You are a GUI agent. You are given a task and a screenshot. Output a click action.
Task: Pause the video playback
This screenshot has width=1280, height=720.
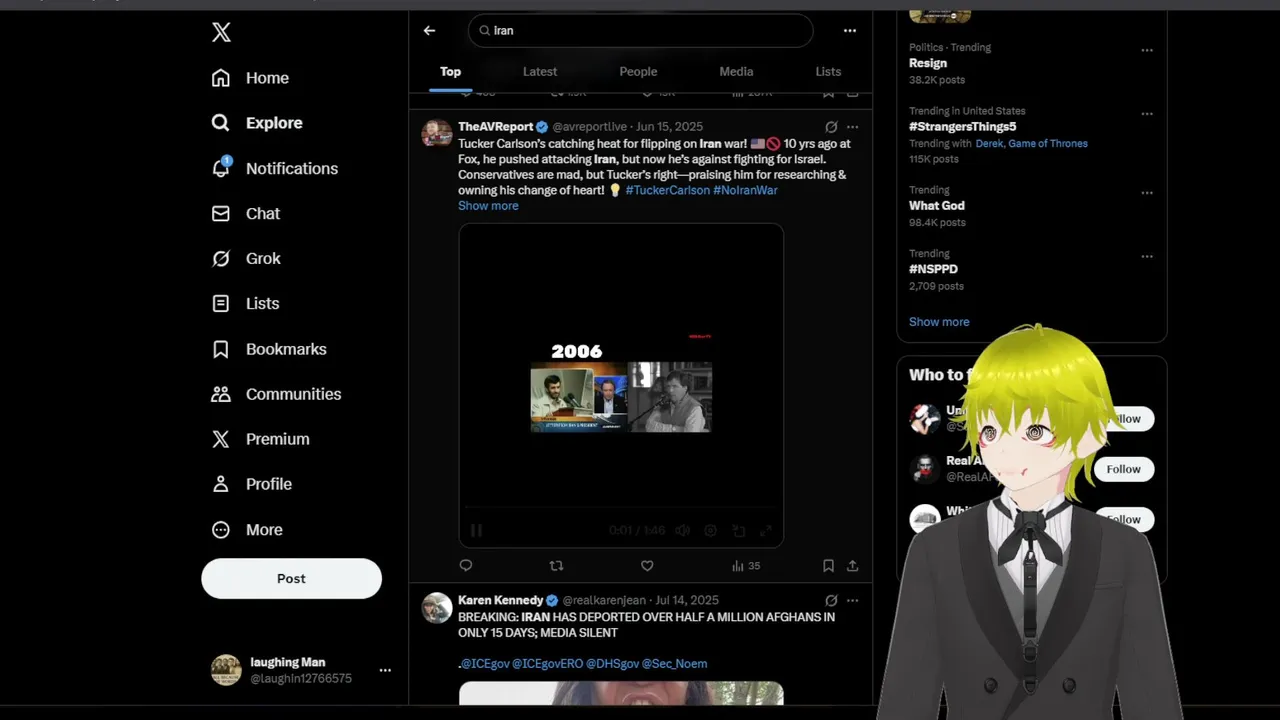[x=476, y=531]
